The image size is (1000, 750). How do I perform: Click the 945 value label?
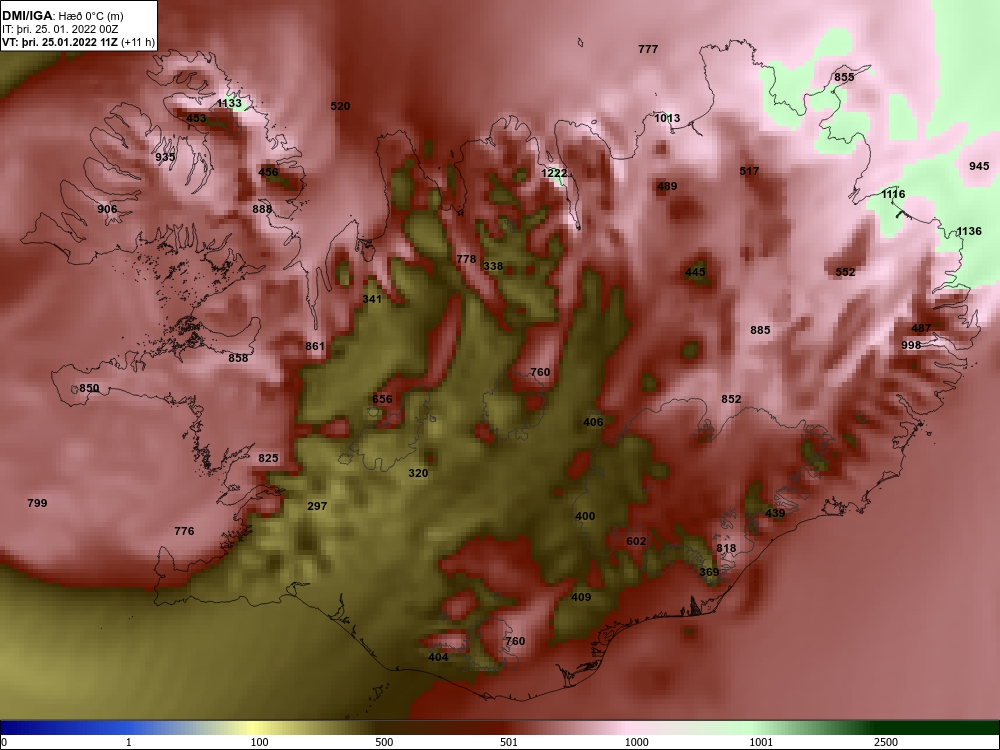[979, 166]
